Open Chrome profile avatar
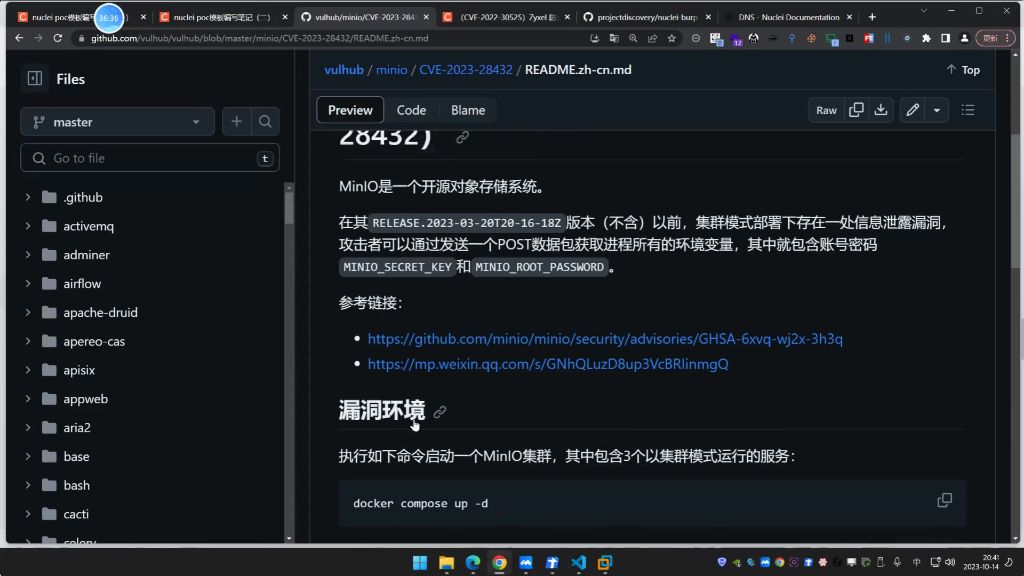Viewport: 1024px width, 576px height. pyautogui.click(x=964, y=39)
